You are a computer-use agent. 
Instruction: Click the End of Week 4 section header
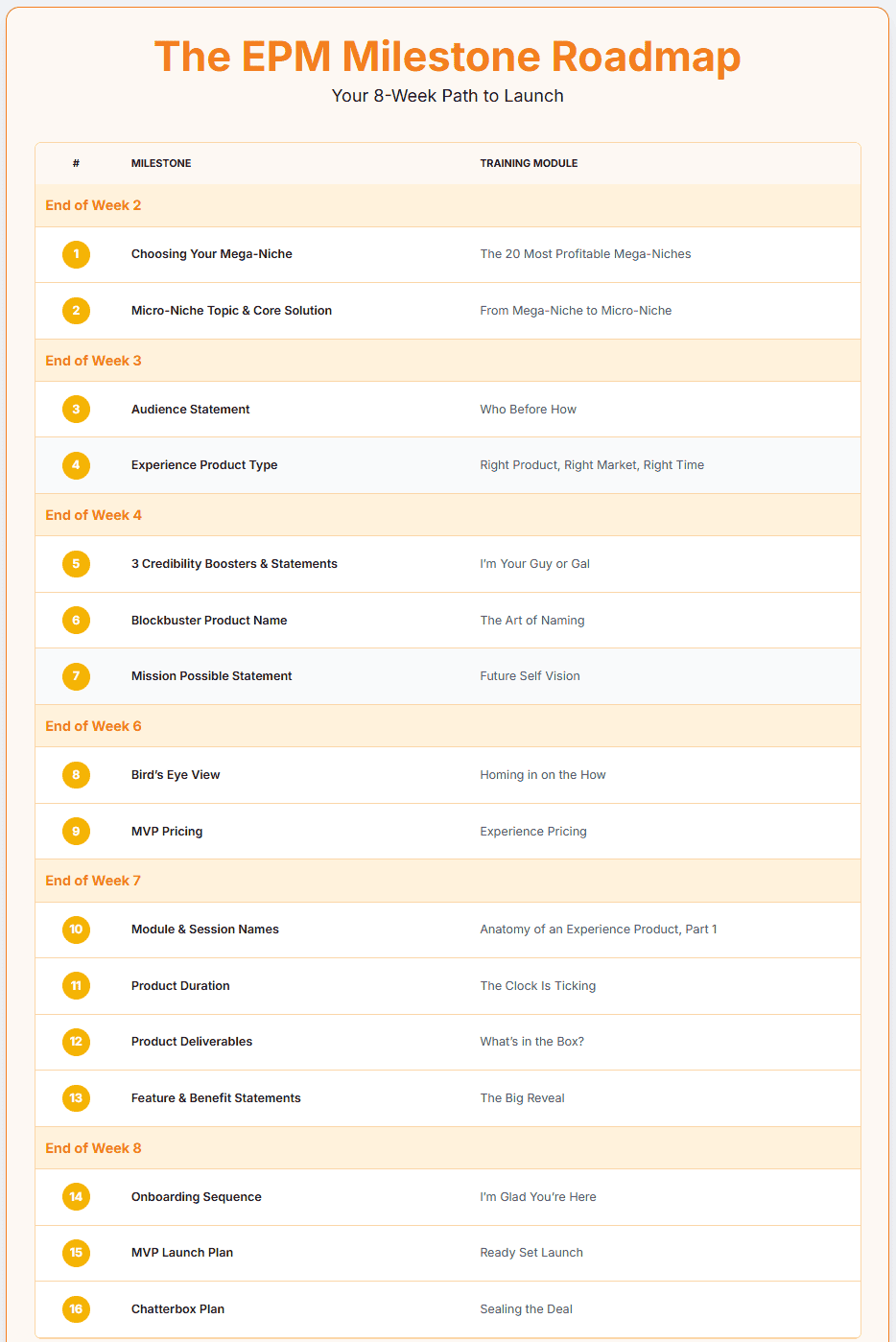[x=448, y=515]
